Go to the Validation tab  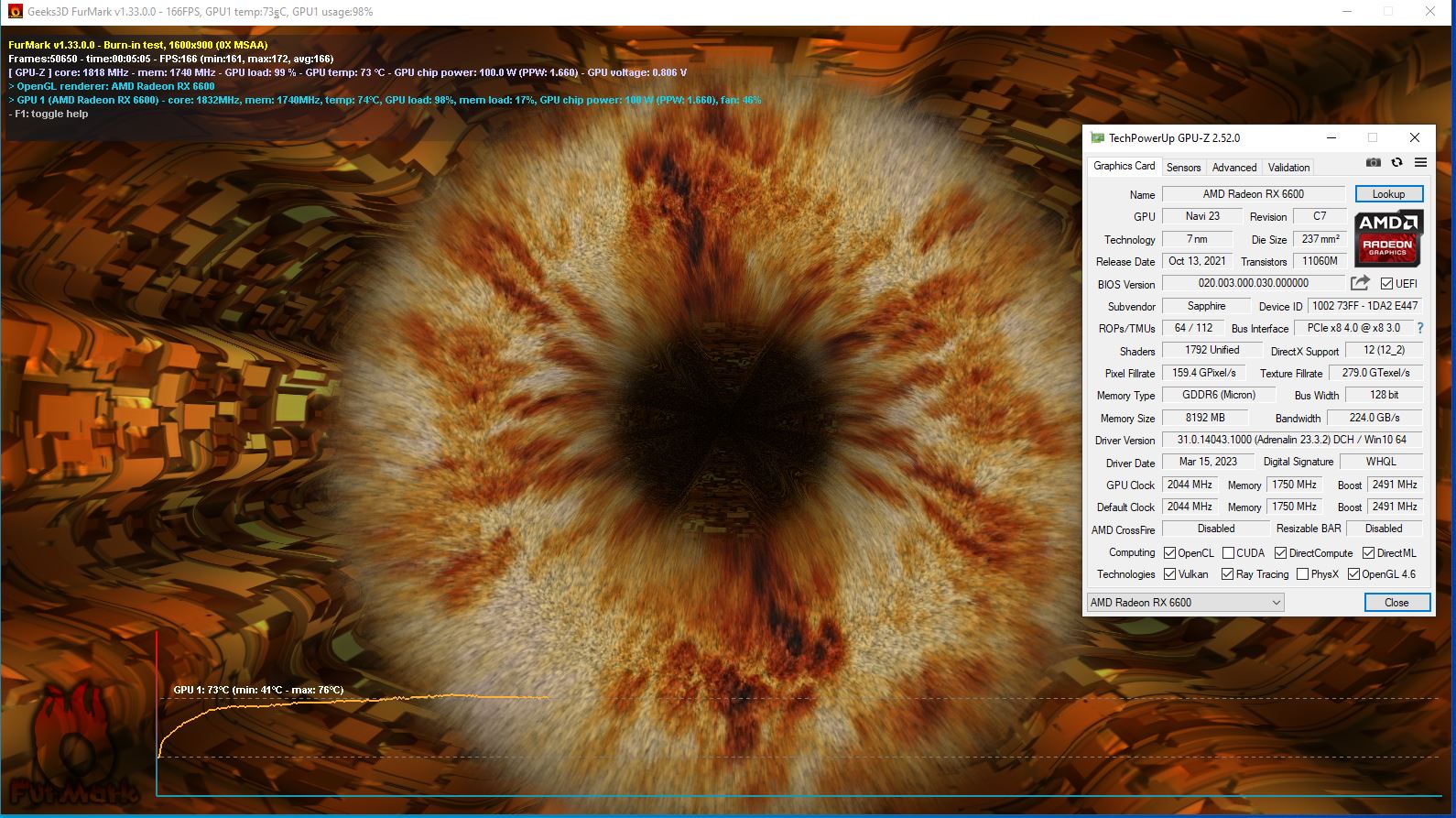[1288, 168]
